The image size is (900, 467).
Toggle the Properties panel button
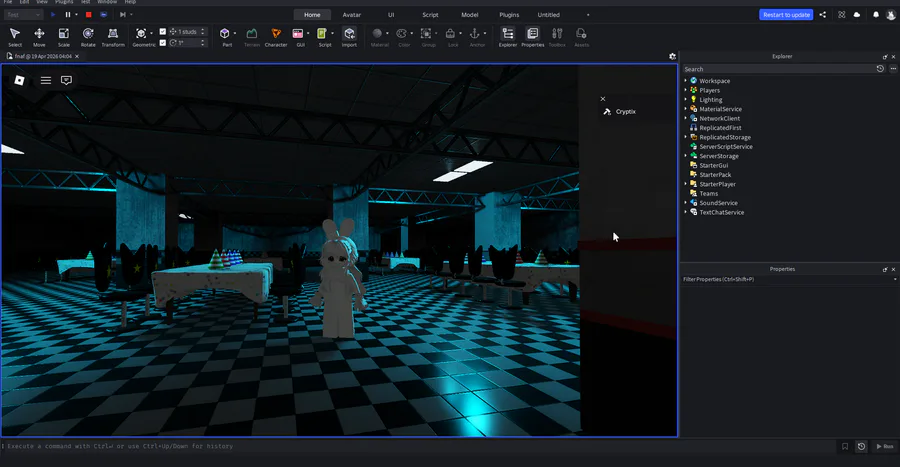pyautogui.click(x=533, y=37)
